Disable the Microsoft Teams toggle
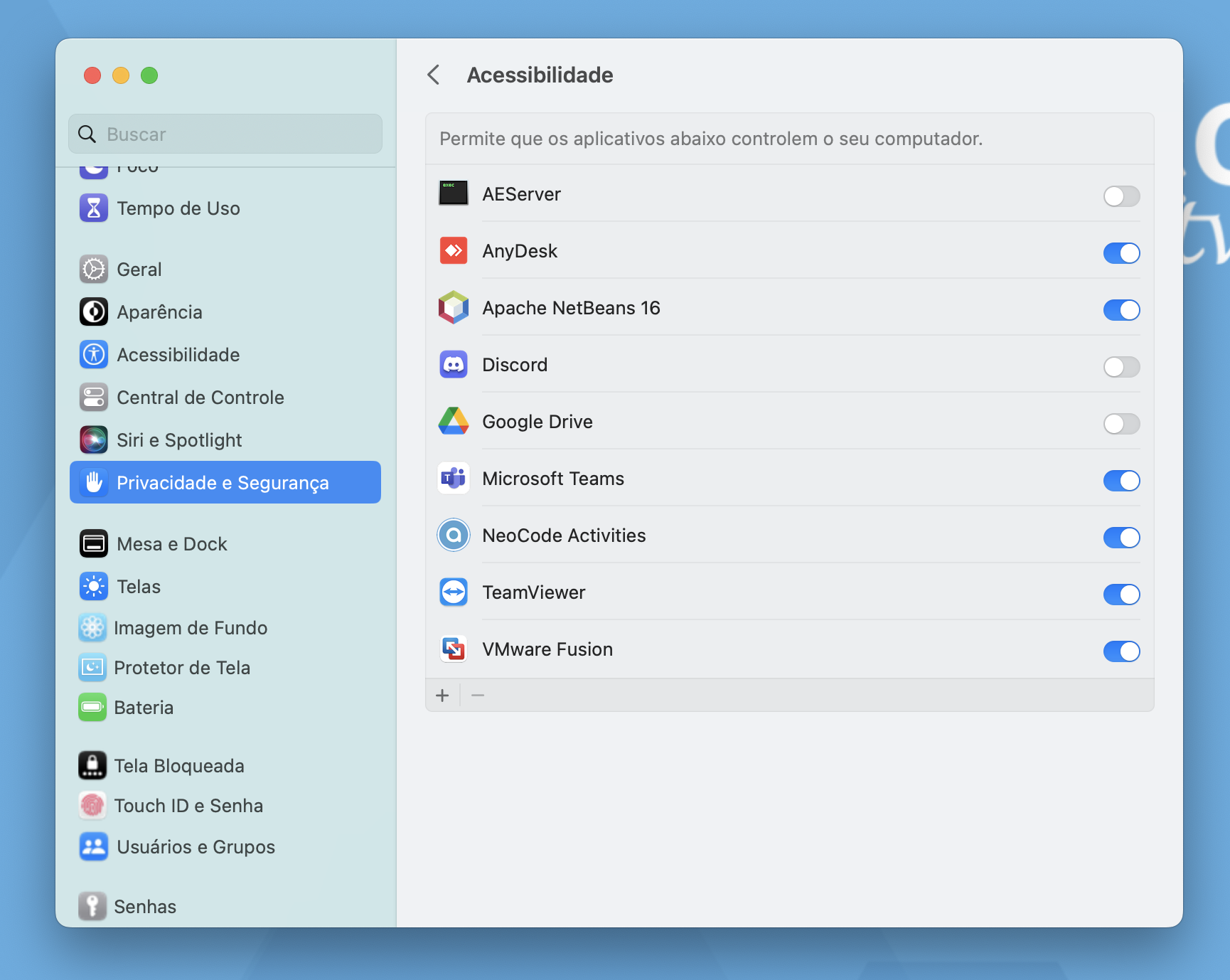This screenshot has width=1230, height=980. click(x=1121, y=480)
